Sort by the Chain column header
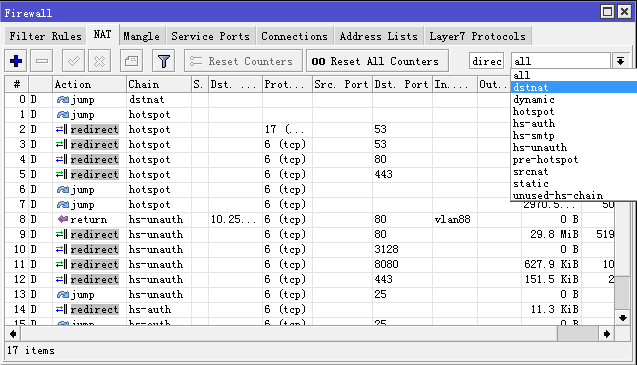The image size is (637, 365). pyautogui.click(x=159, y=85)
